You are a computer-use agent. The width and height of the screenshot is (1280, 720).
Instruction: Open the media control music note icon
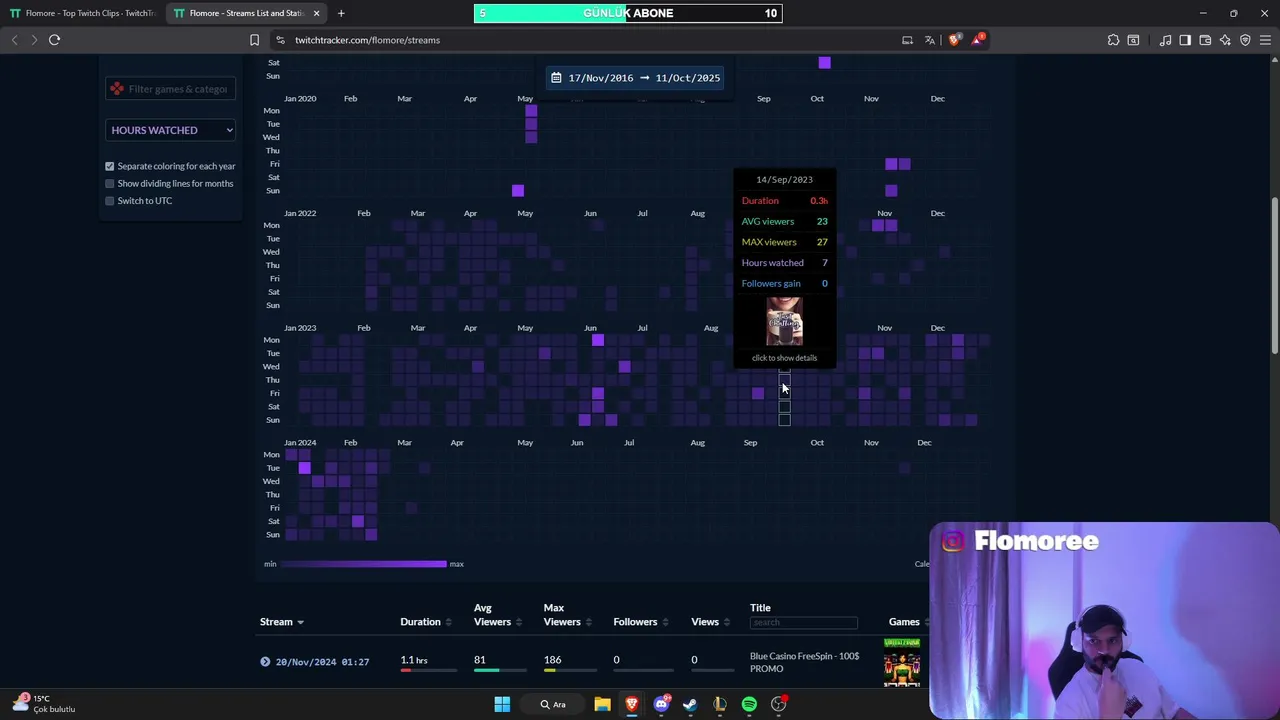(1165, 40)
